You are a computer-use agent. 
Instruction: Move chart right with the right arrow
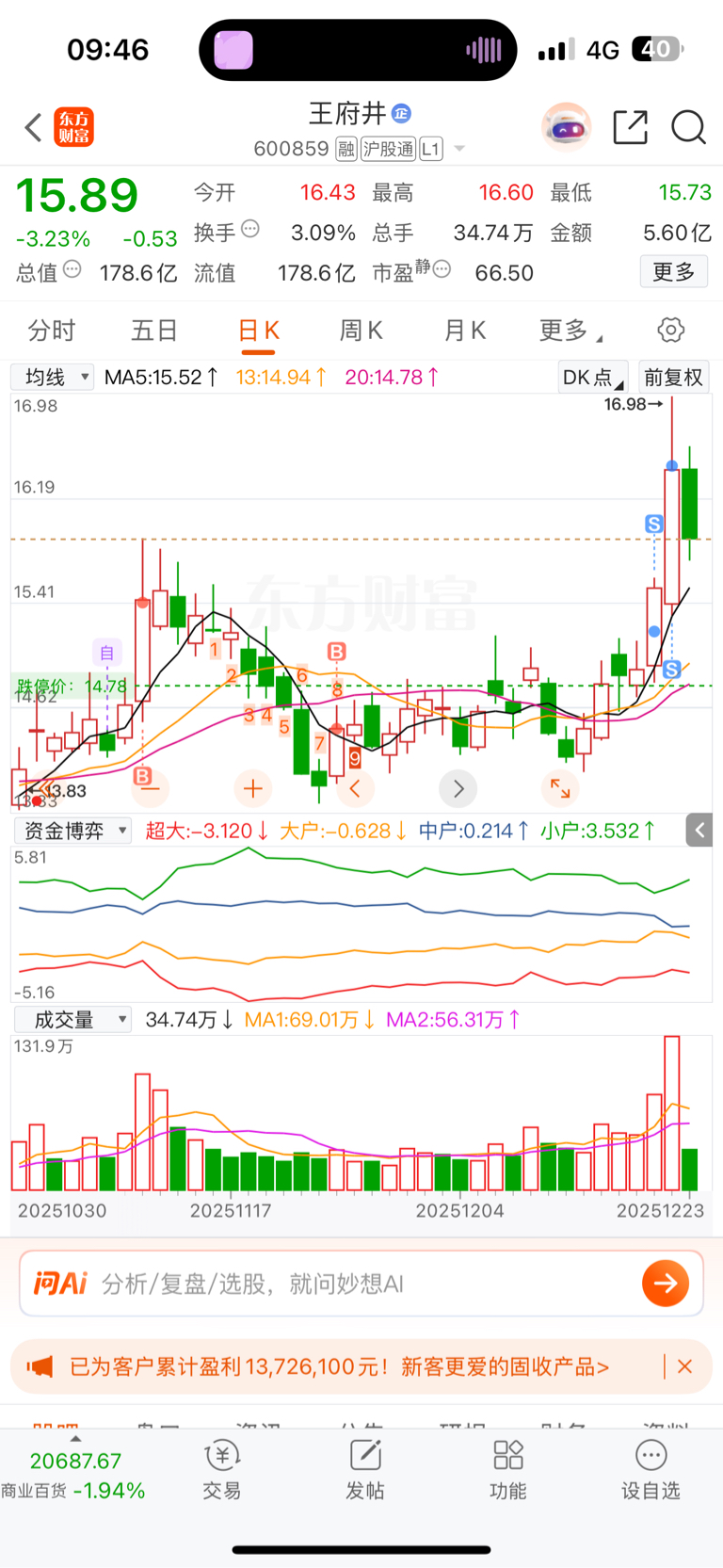point(458,788)
